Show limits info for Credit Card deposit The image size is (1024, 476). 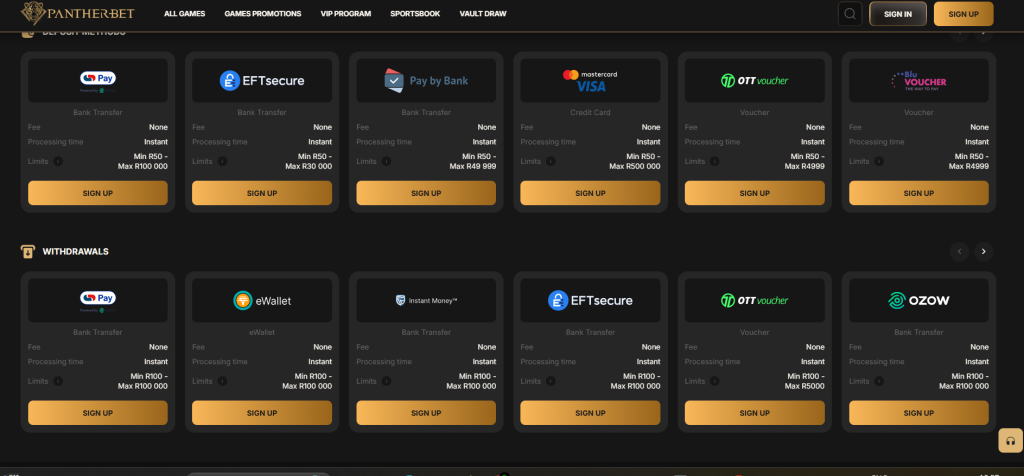(x=551, y=161)
